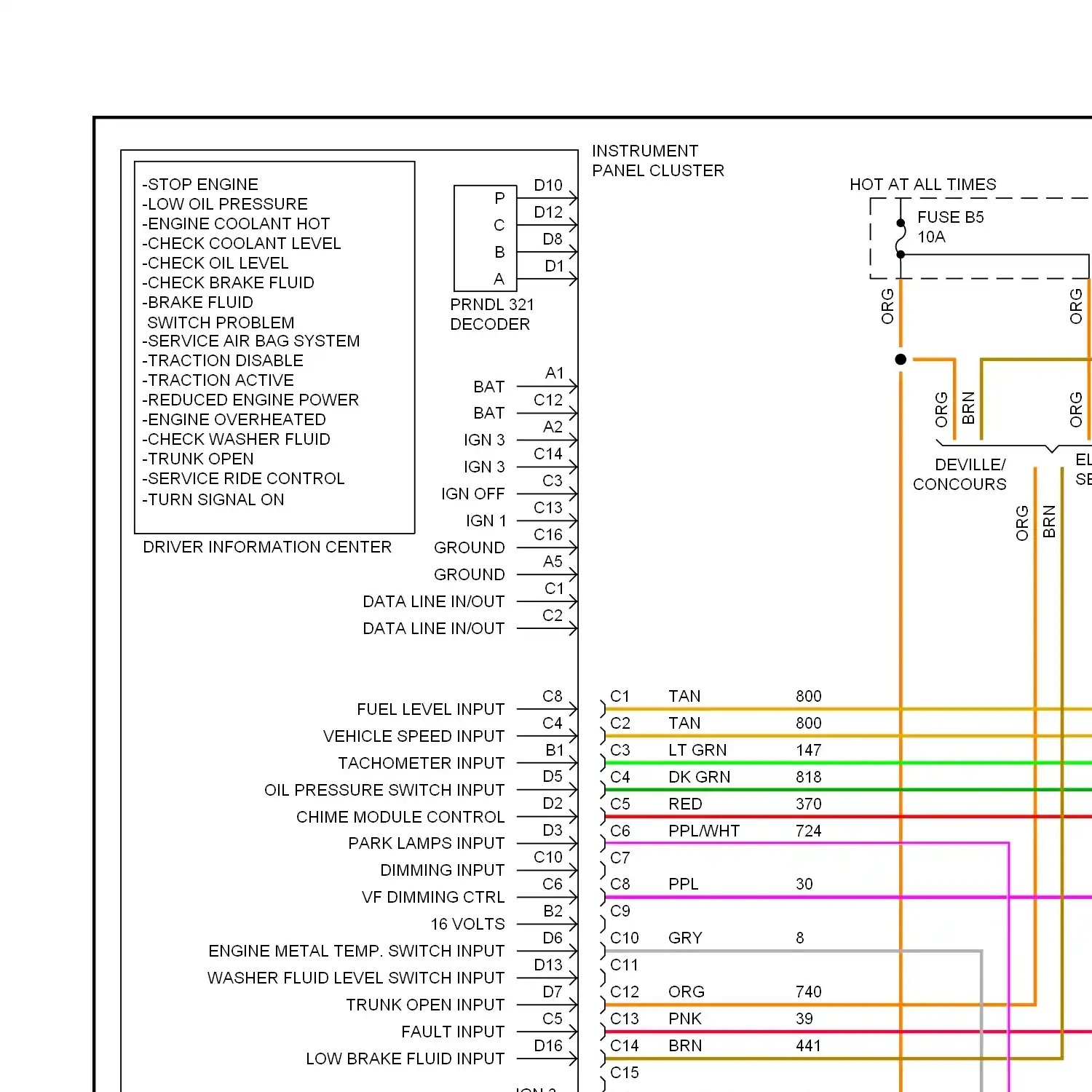Click the "DRIVER INFORMATION CENTER" caption
Viewport: 1092px width, 1092px height.
(267, 547)
